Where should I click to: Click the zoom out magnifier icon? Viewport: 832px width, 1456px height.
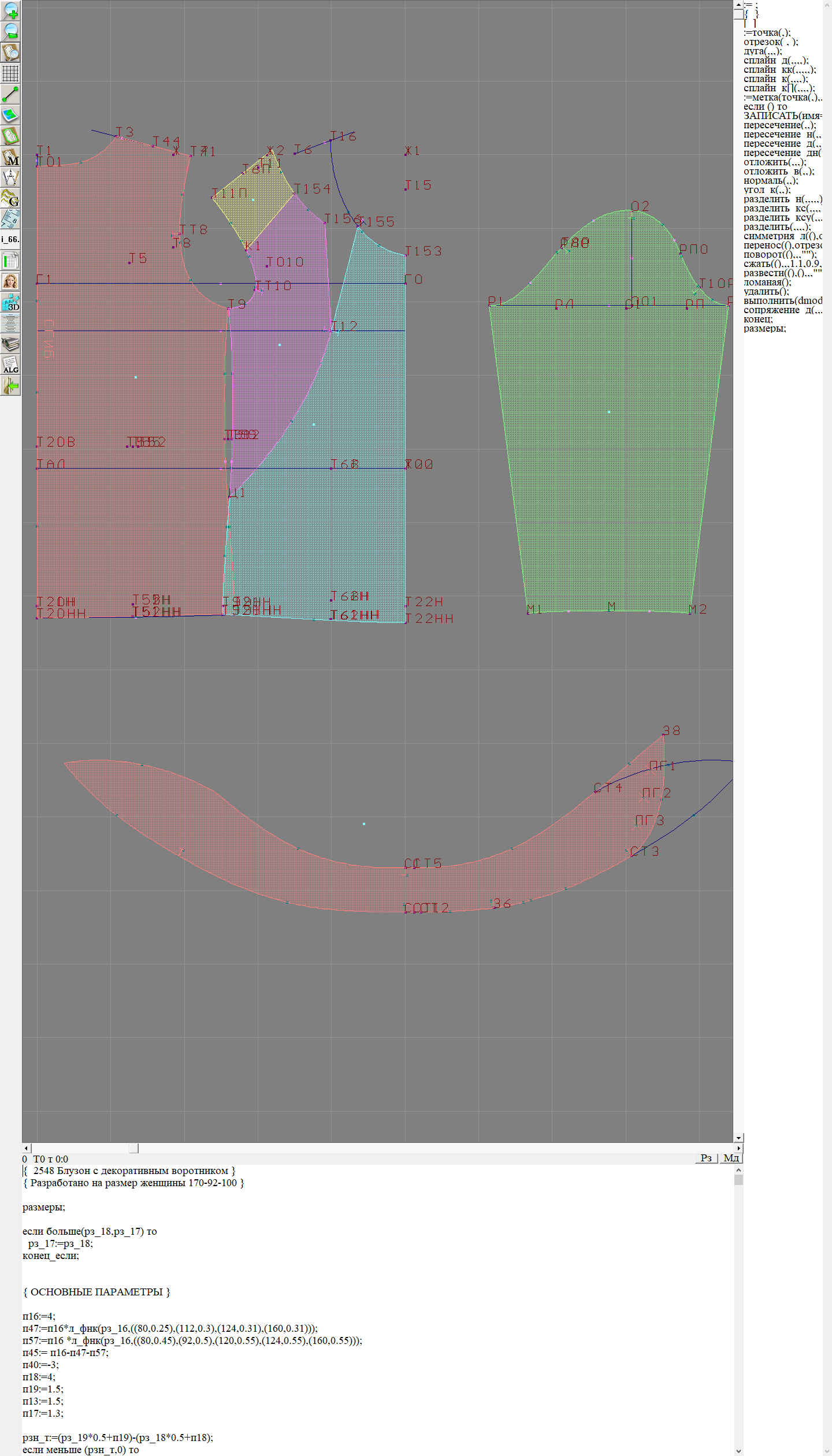[x=10, y=31]
